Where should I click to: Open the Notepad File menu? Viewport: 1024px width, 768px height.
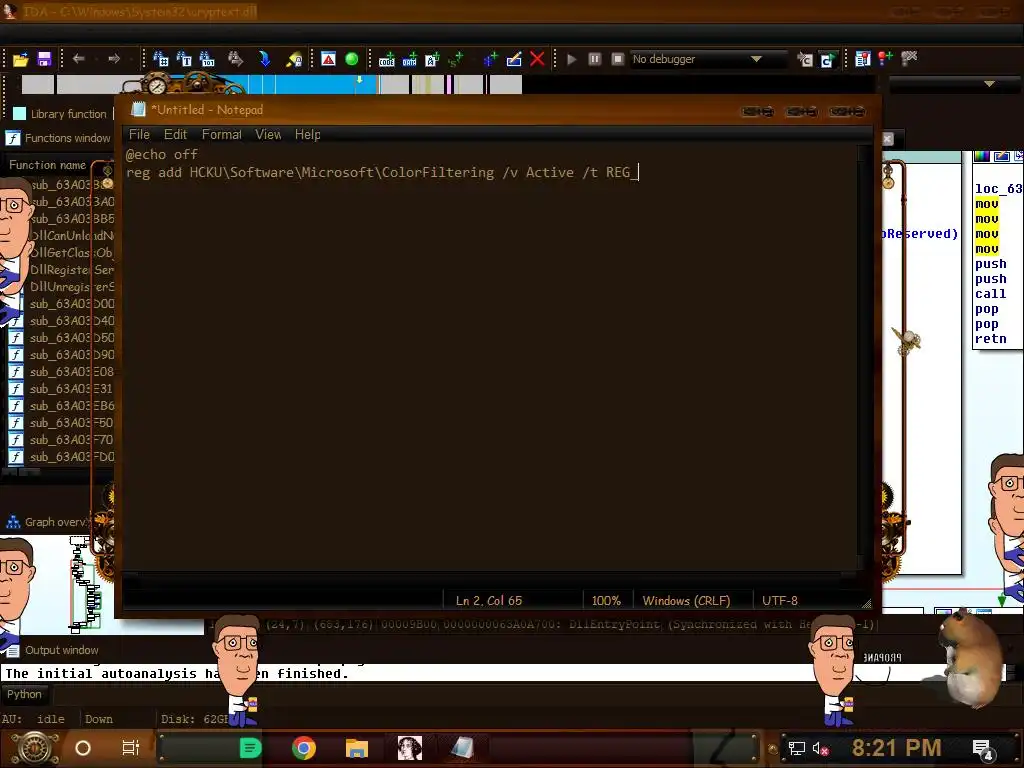pyautogui.click(x=139, y=135)
